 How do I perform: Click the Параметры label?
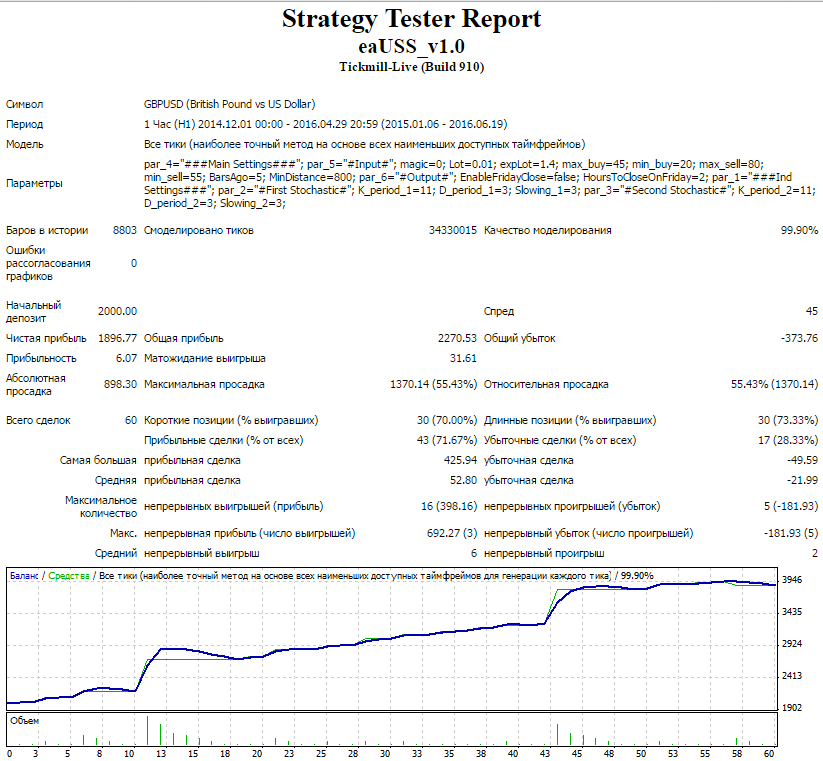(x=34, y=183)
